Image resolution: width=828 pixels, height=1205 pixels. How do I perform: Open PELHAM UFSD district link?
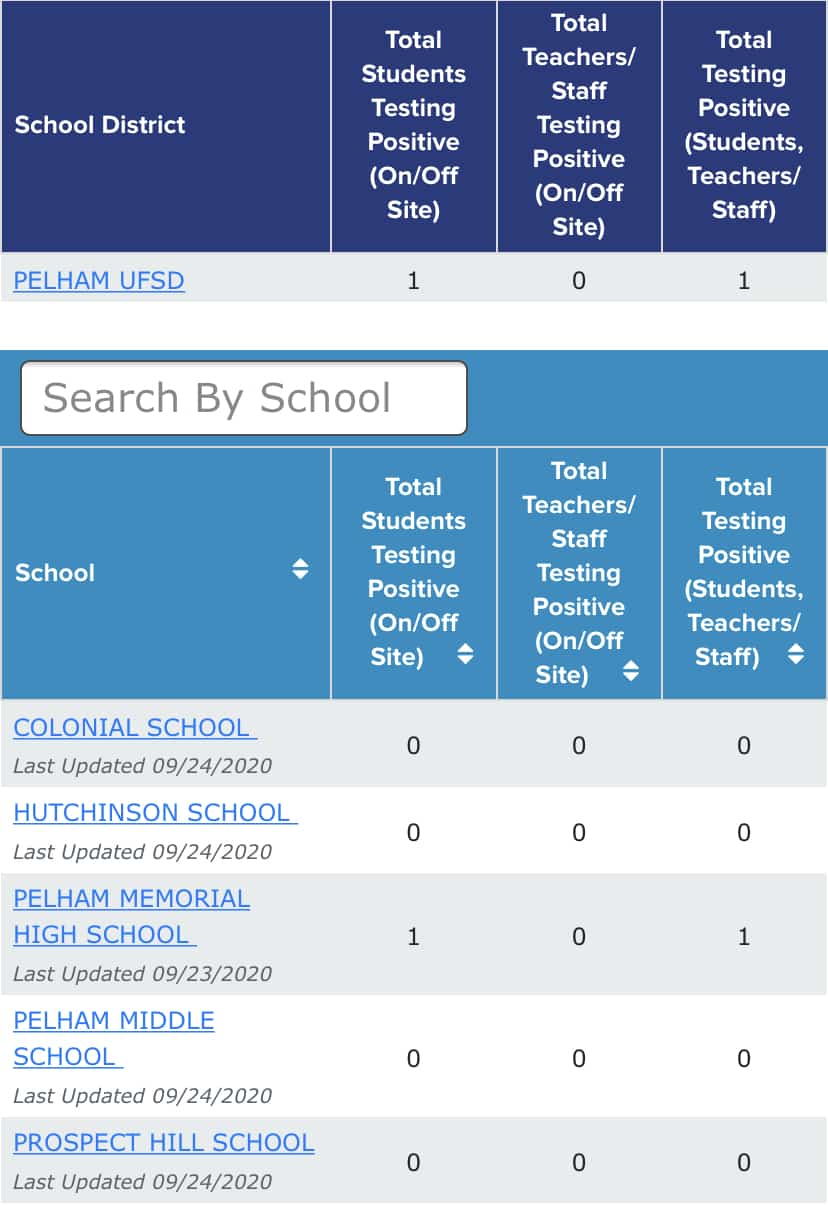coord(99,281)
